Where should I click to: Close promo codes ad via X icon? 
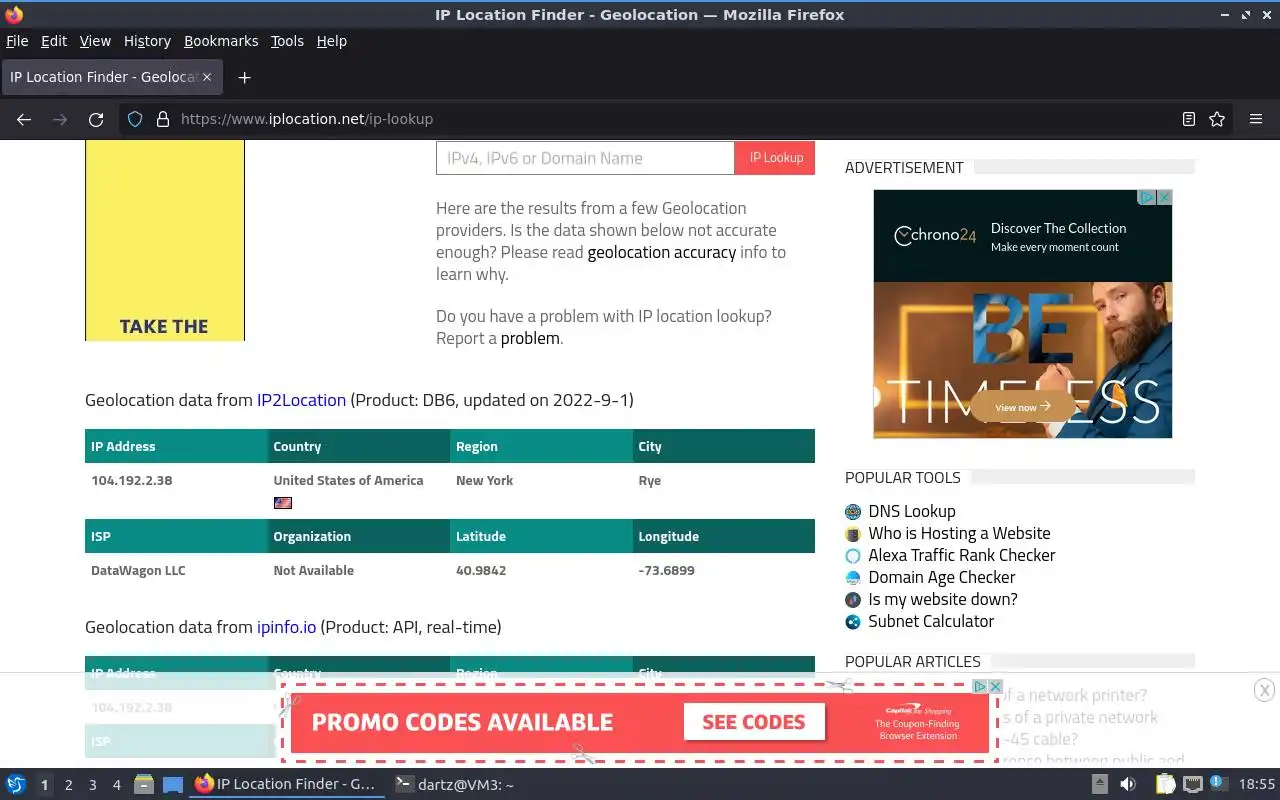click(995, 686)
